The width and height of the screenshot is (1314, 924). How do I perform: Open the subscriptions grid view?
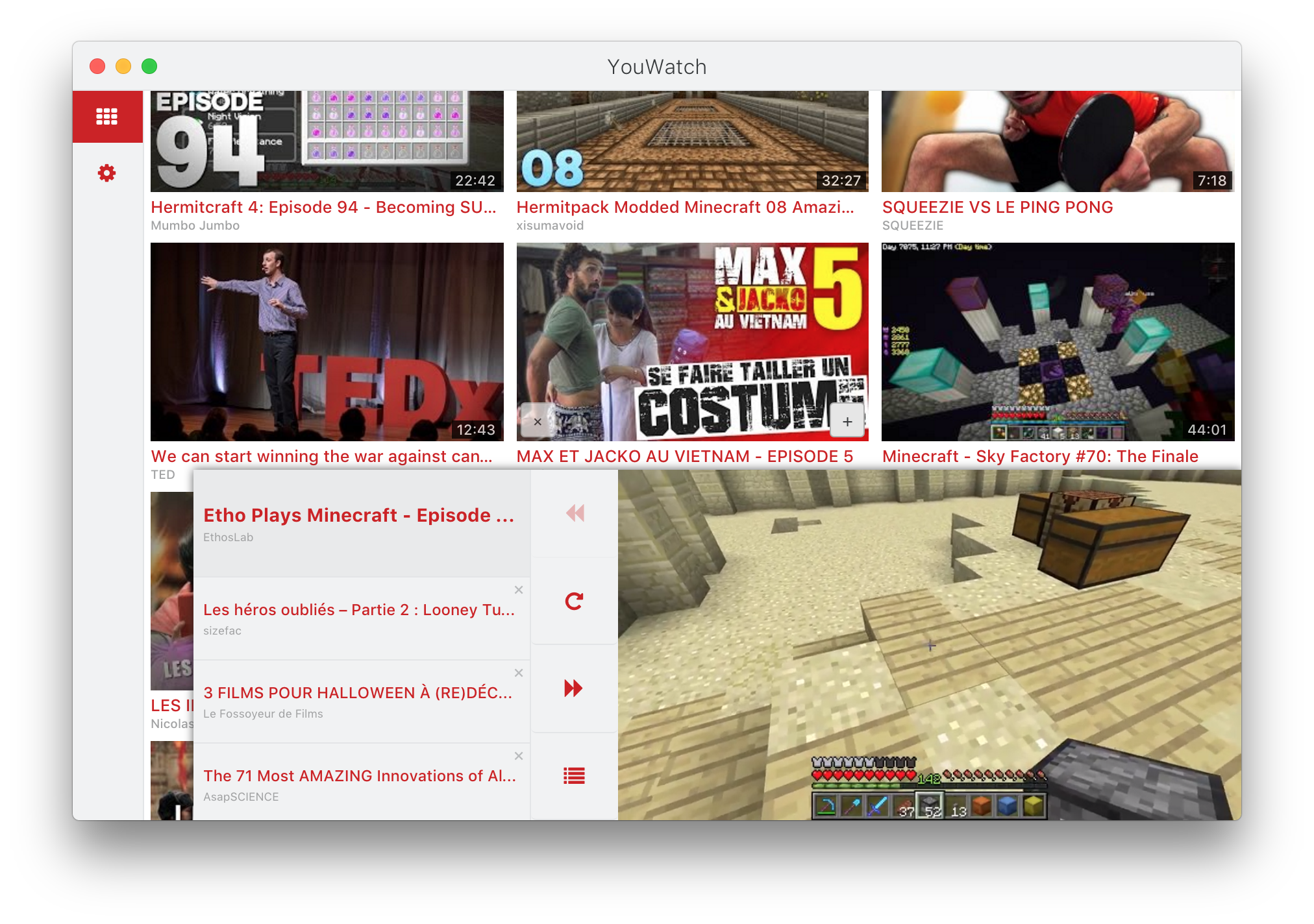pos(107,117)
